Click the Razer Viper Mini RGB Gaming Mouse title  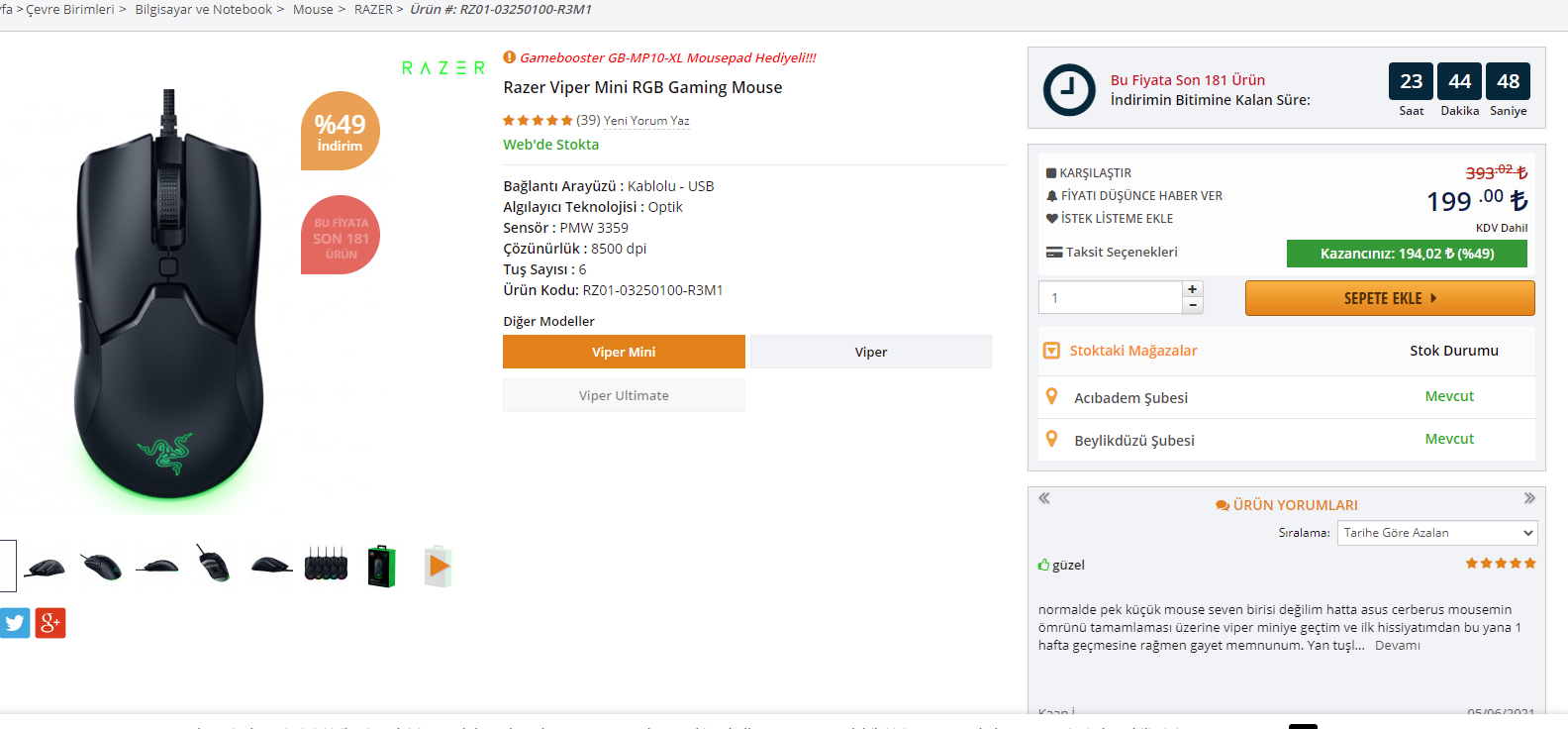point(642,87)
